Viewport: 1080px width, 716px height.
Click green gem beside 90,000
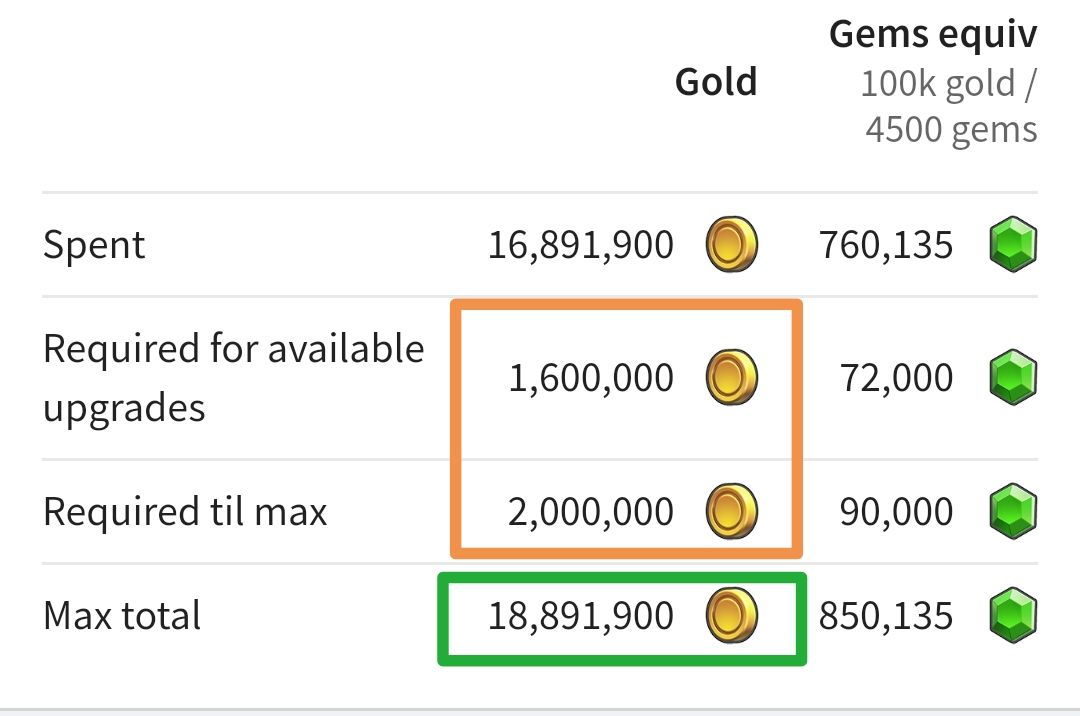click(1013, 512)
